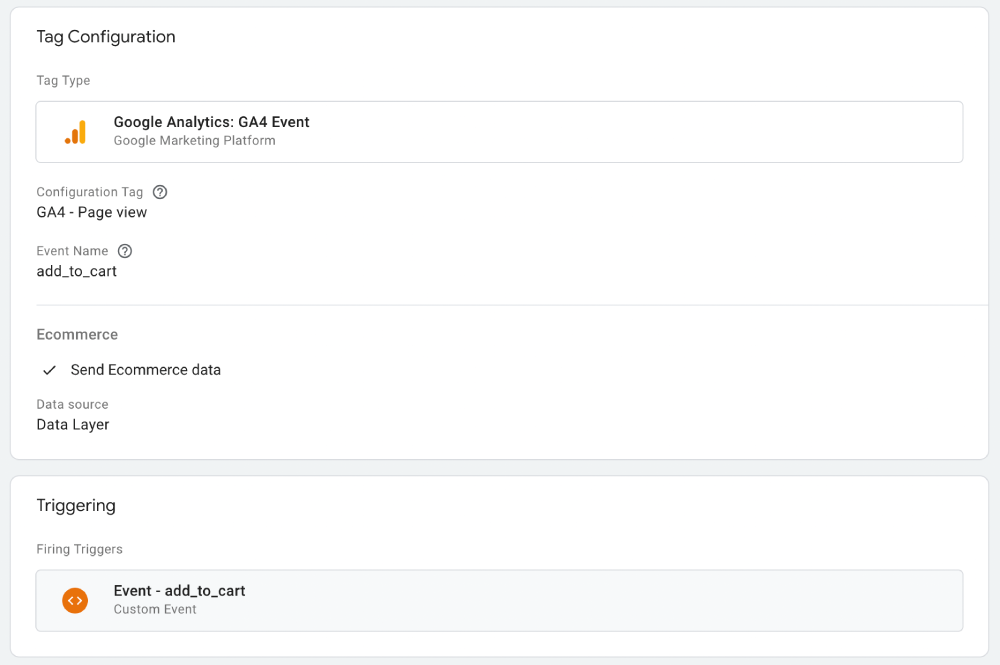
Task: Click the Google Marketing Platform subtitle
Action: point(195,141)
